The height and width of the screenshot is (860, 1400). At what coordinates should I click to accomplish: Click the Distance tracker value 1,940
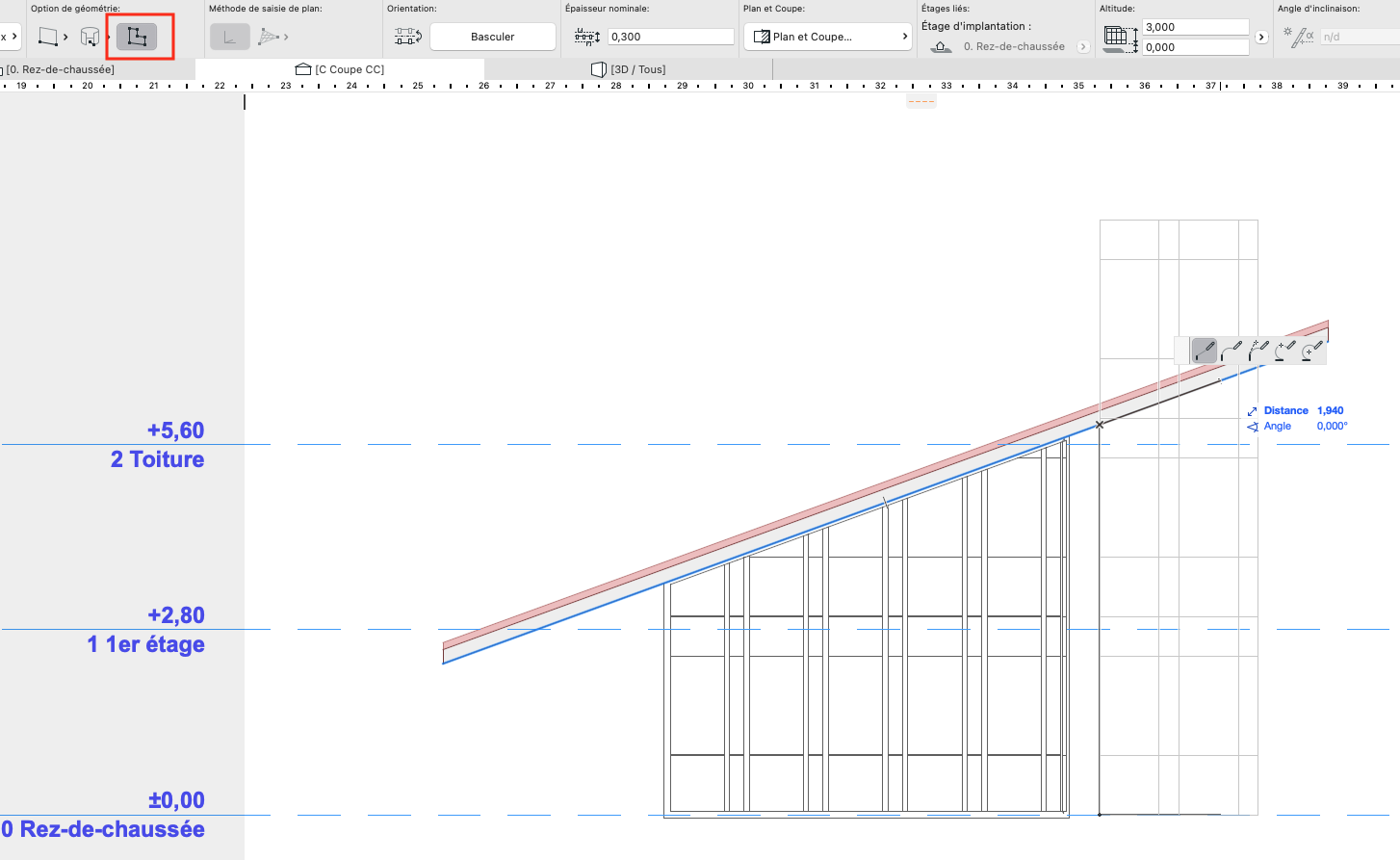(x=1330, y=410)
